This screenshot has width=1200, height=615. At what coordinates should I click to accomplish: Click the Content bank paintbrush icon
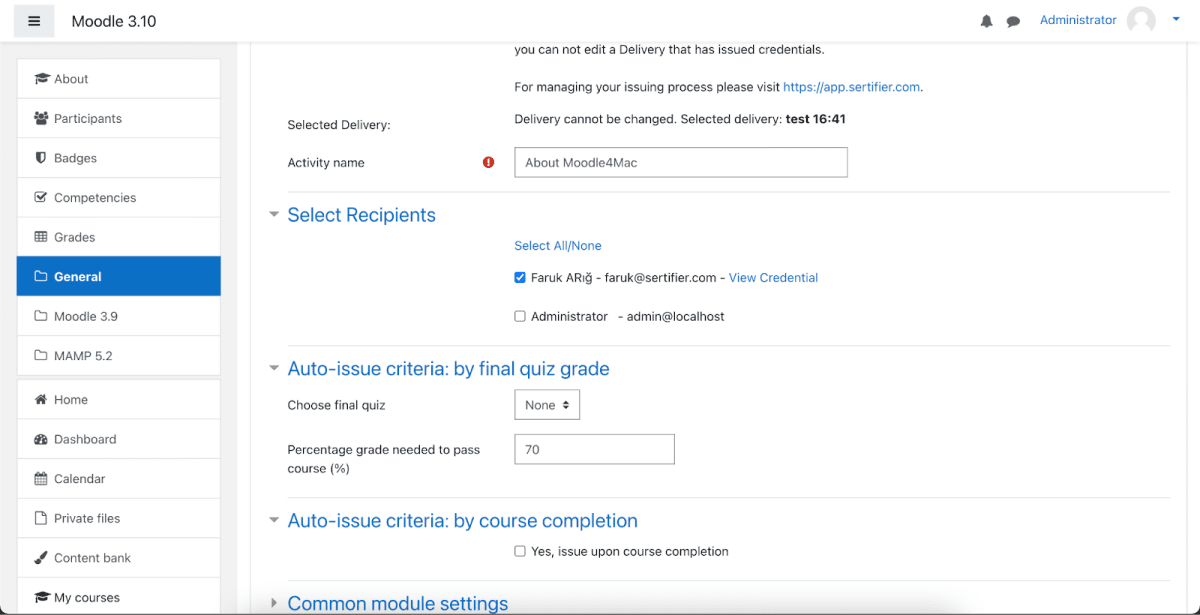pos(41,558)
